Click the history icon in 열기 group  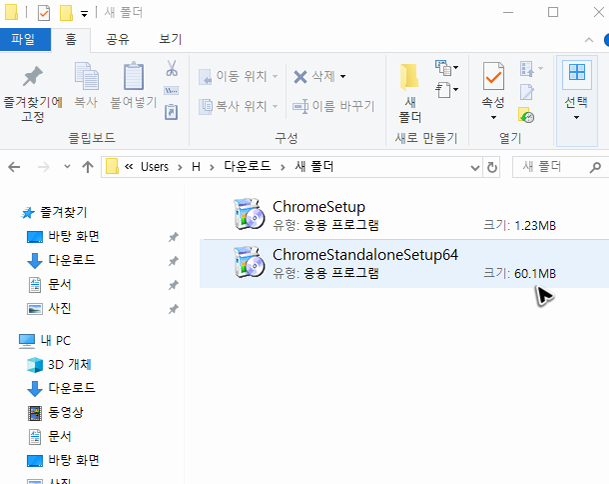coord(526,115)
